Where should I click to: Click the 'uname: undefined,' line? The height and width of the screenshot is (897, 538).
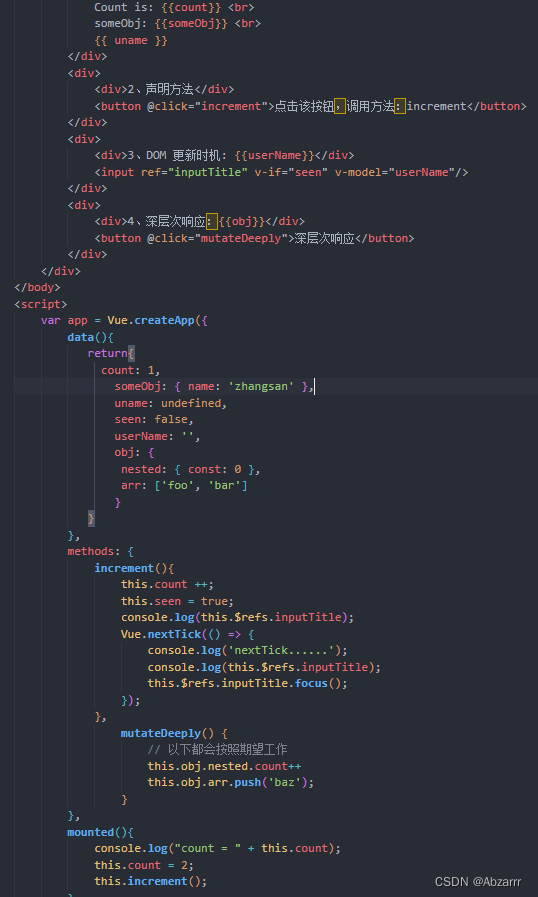171,403
